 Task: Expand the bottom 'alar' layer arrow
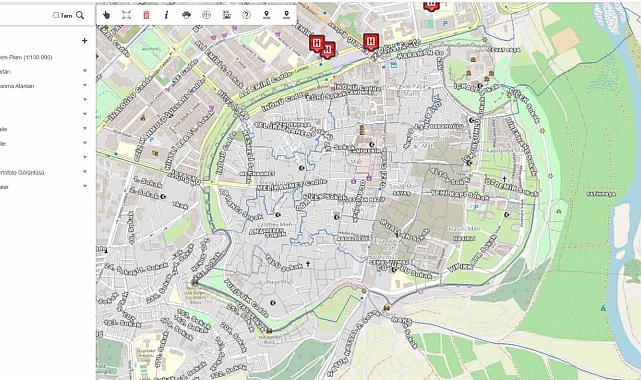point(85,186)
